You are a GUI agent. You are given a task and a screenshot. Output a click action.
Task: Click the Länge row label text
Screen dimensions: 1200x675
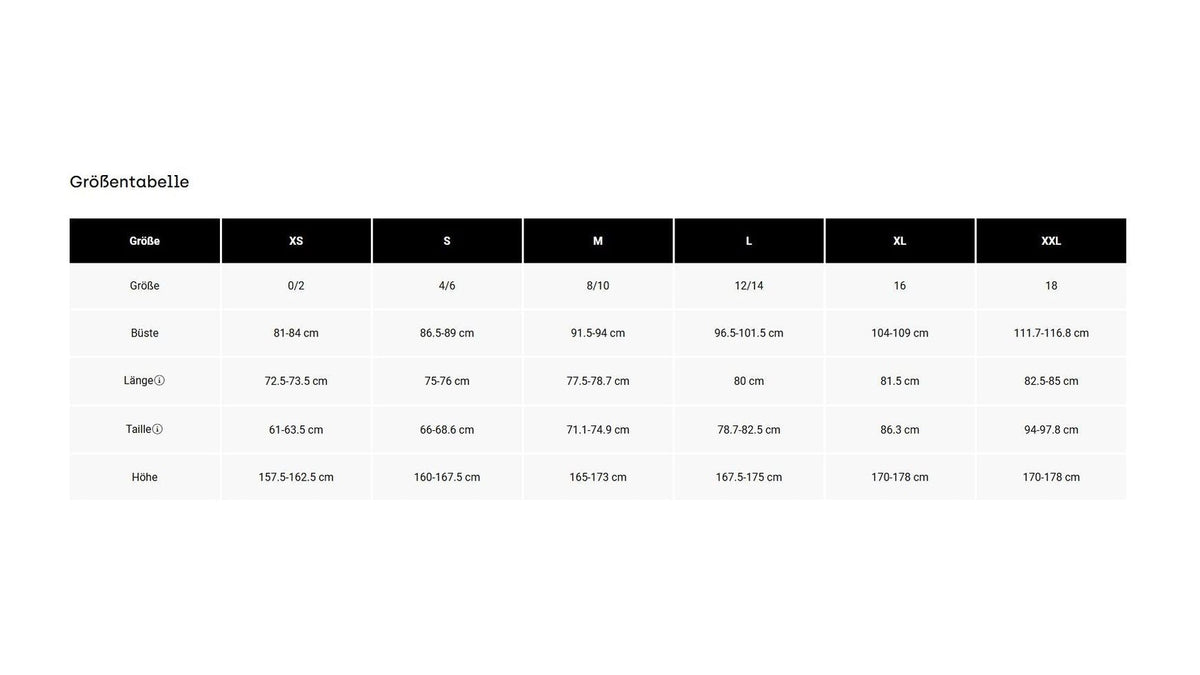click(138, 381)
